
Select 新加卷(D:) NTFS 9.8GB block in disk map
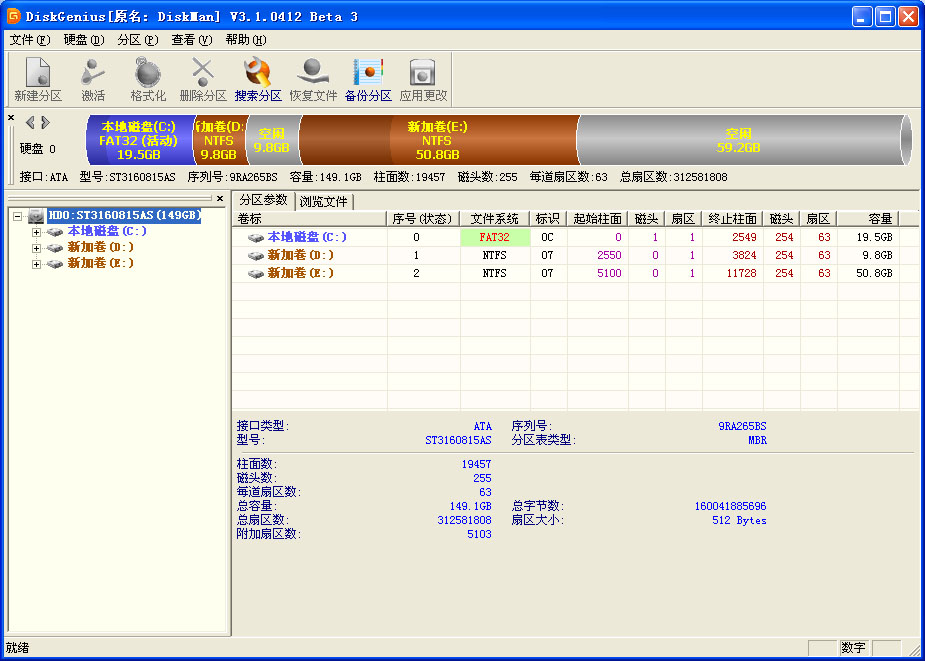(219, 140)
